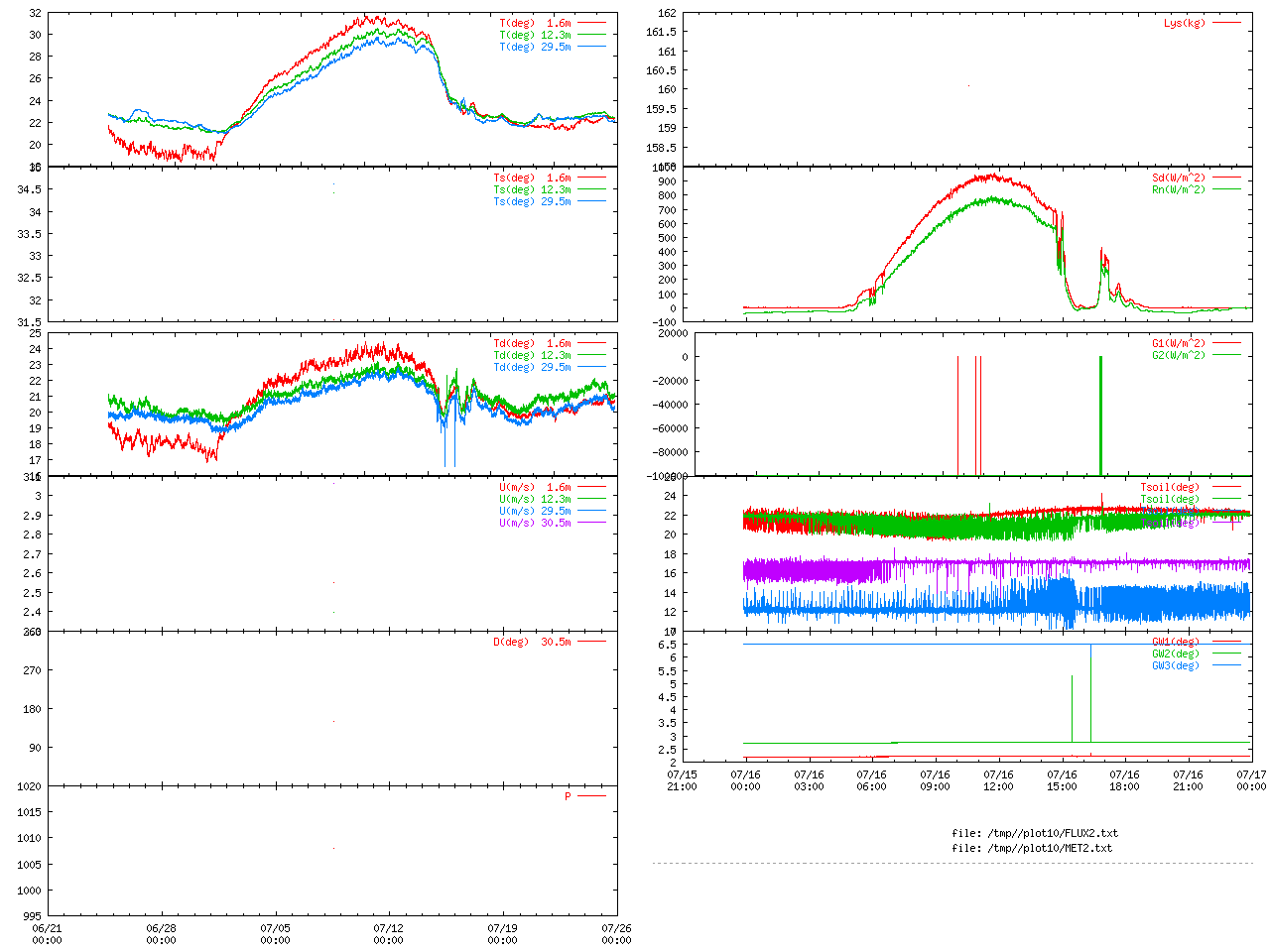Click the red line sample beside 'Lys(kg)'

point(1226,22)
